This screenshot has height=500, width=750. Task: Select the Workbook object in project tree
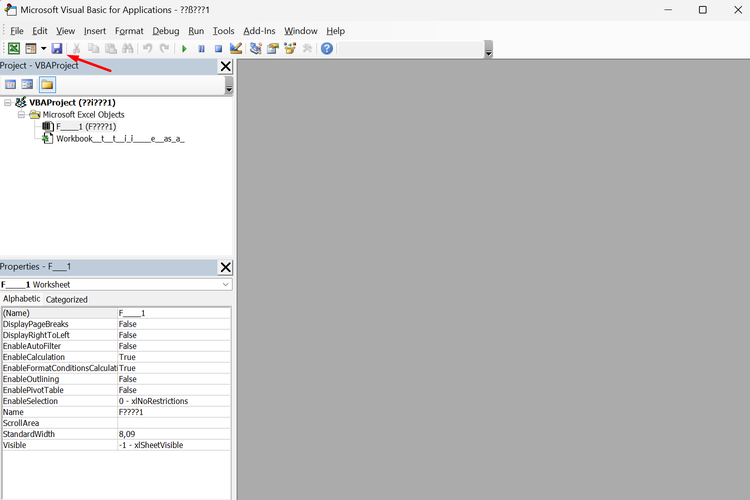point(120,139)
